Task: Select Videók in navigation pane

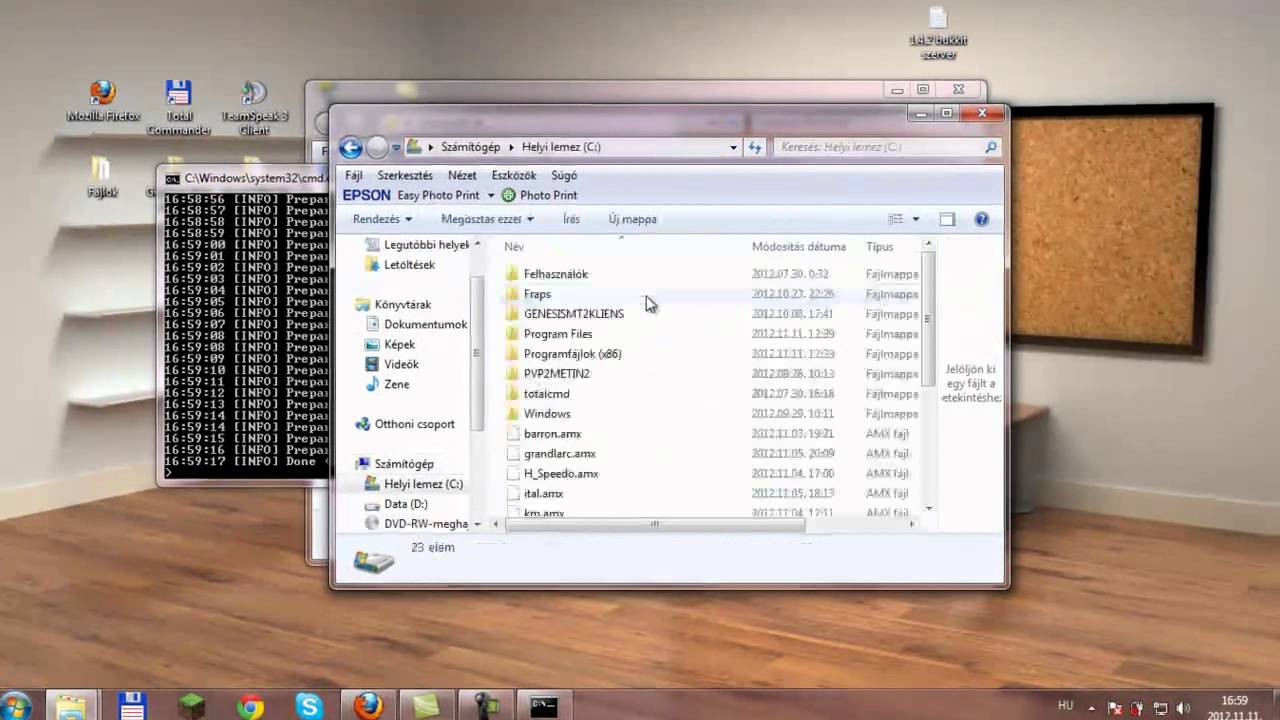Action: click(401, 364)
